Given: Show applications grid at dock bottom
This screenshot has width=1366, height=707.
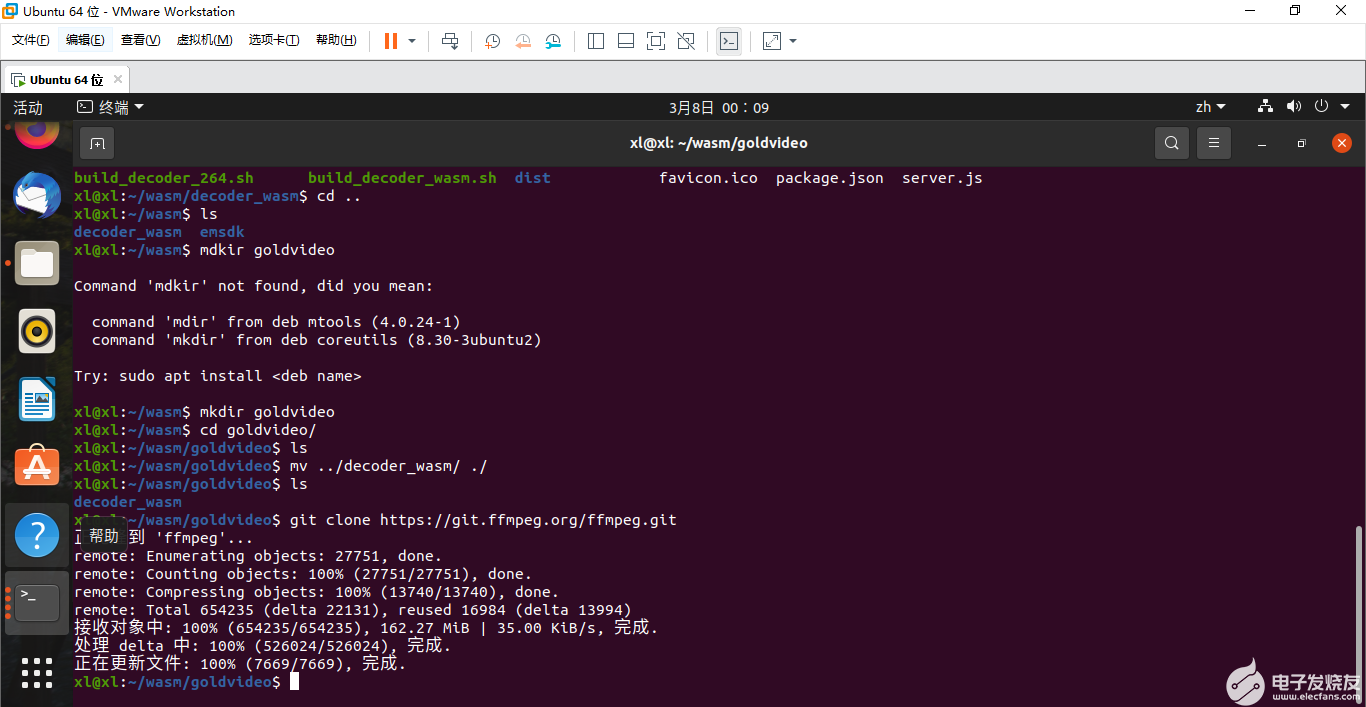Looking at the screenshot, I should click(37, 672).
